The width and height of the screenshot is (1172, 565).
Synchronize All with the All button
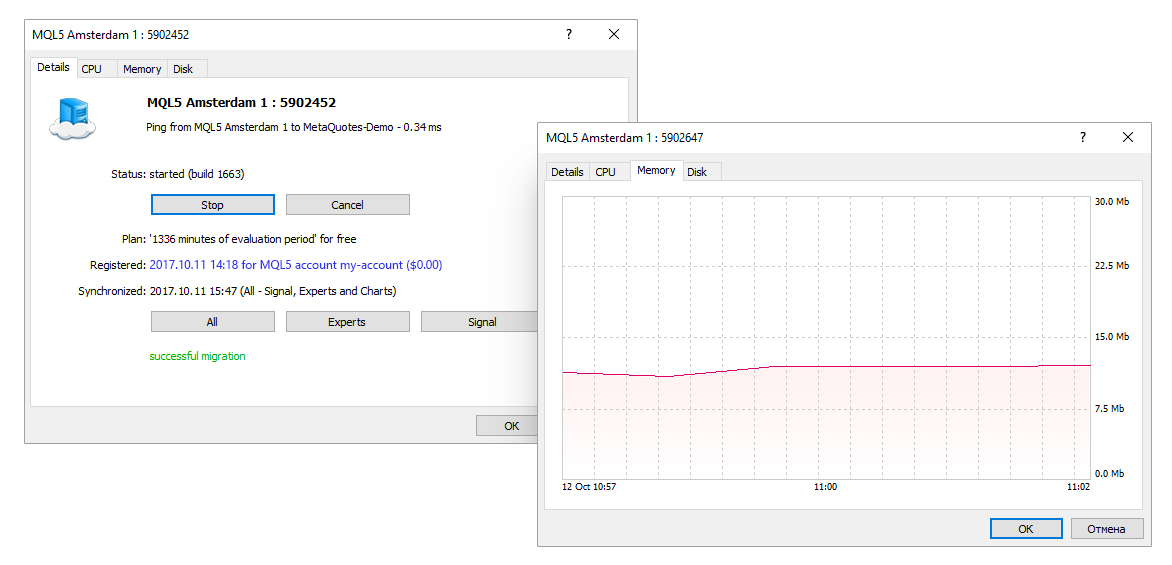coord(212,322)
